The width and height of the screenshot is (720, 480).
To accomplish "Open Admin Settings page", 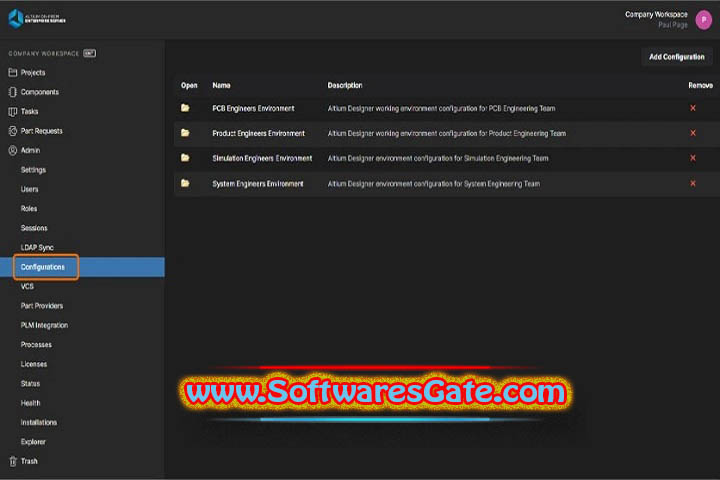I will [x=33, y=170].
